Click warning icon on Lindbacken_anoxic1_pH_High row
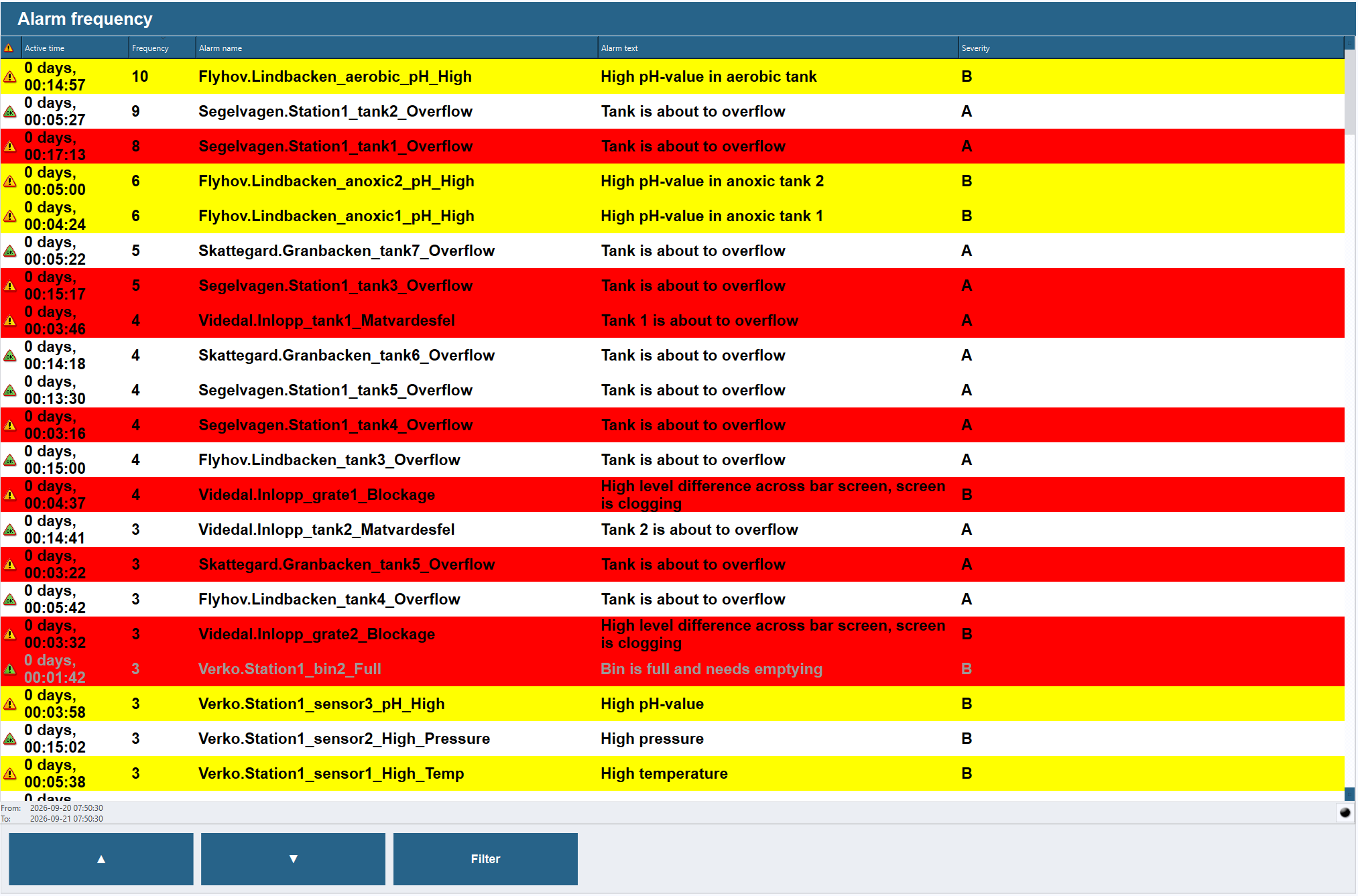 coord(10,216)
